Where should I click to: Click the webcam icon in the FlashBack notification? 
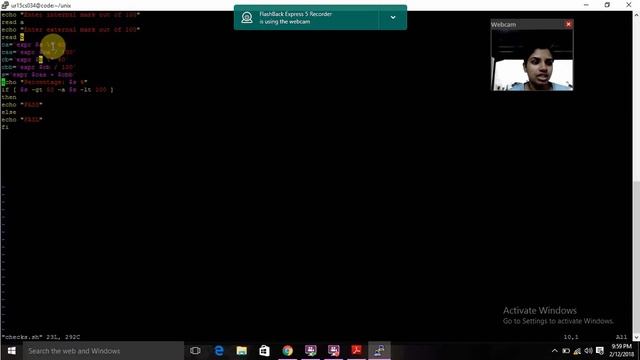[x=247, y=18]
